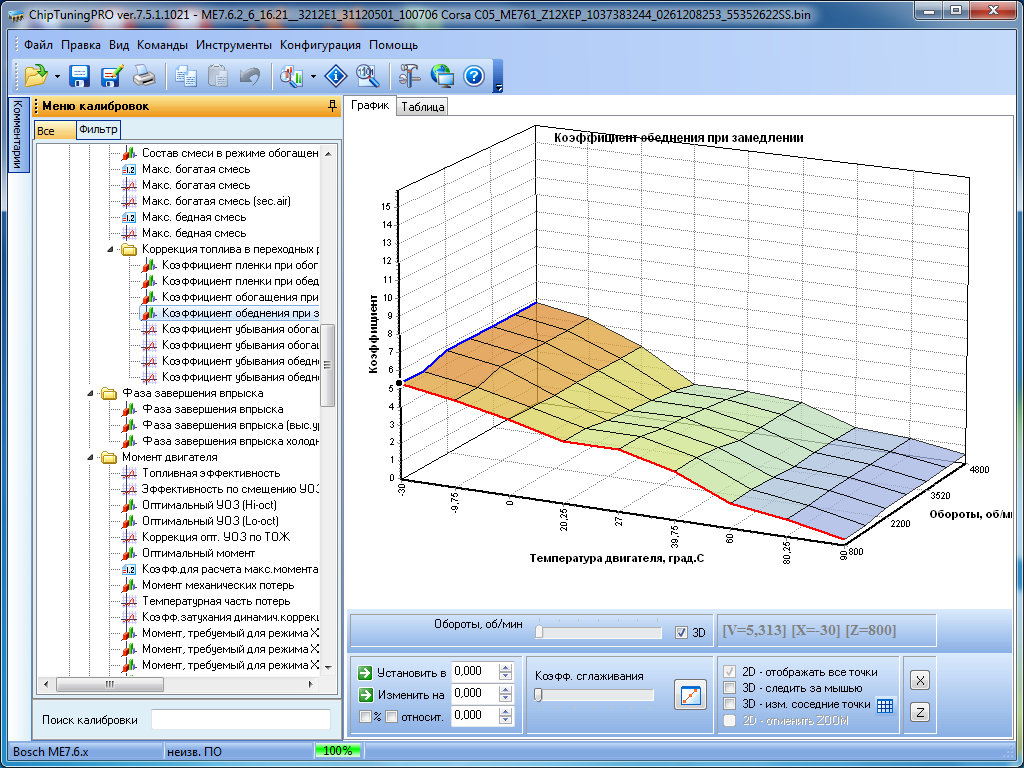Open the settings tools hammer icon
The height and width of the screenshot is (768, 1024).
(x=410, y=75)
